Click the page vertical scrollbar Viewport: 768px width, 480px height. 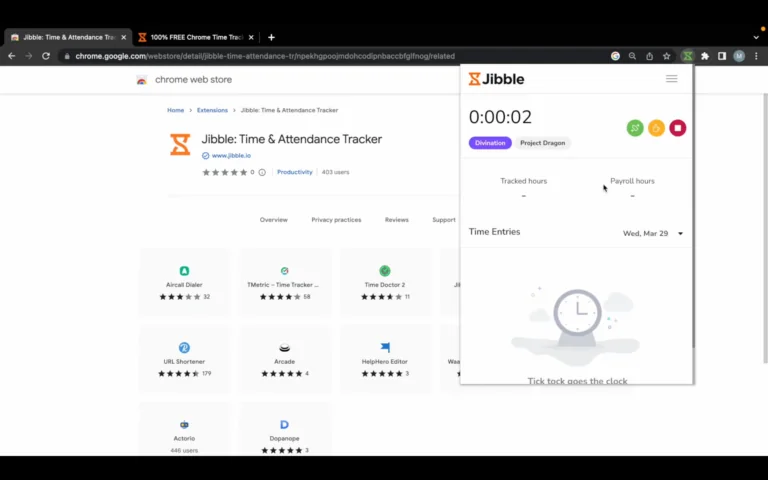tap(765, 228)
